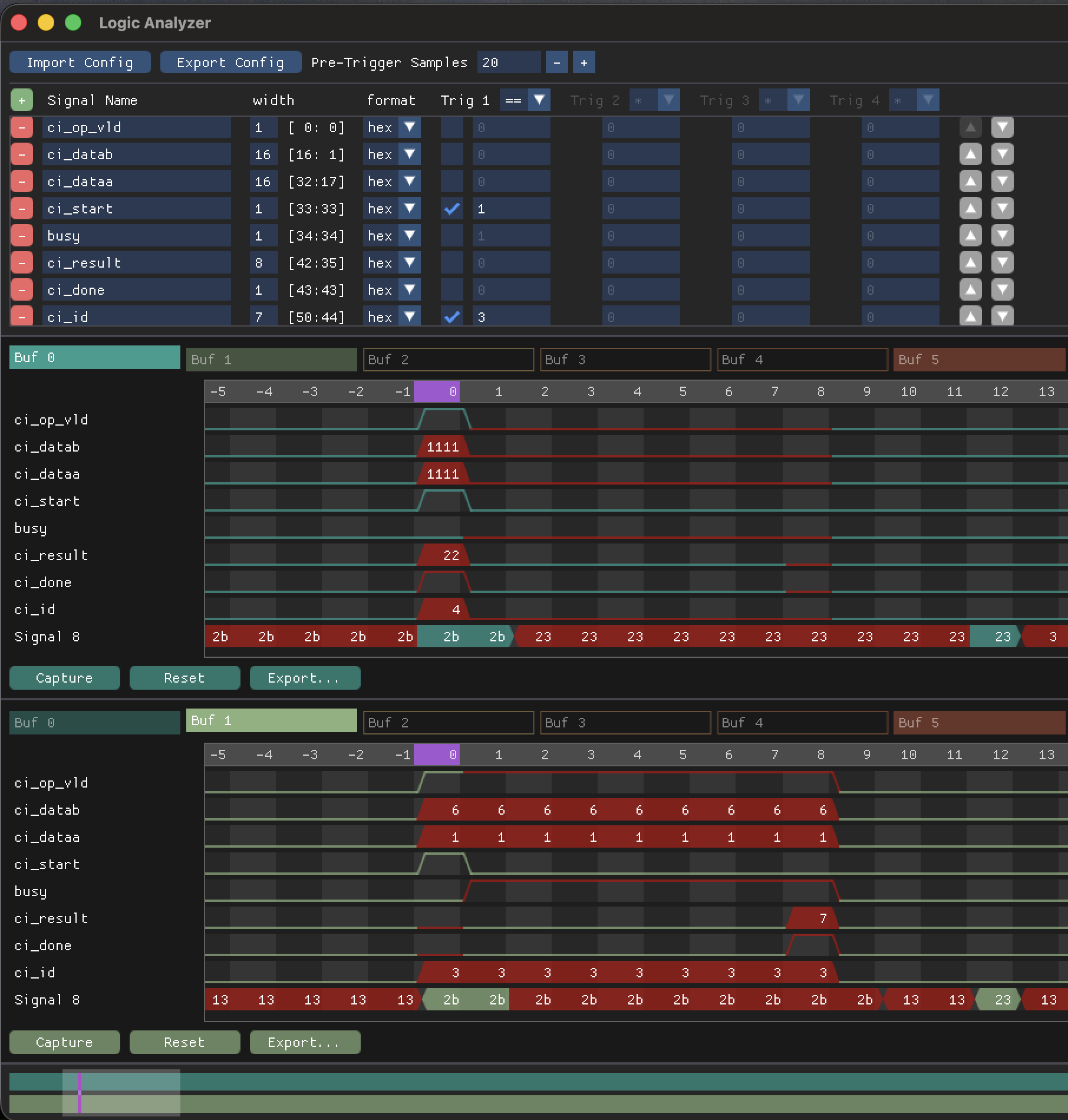
Task: Move ci_op_vld signal down one row
Action: tap(1002, 127)
